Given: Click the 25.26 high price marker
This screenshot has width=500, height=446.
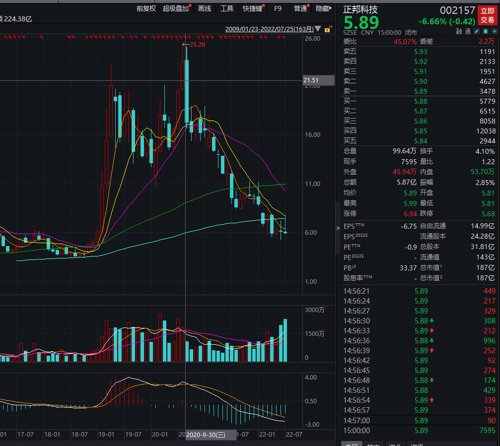Looking at the screenshot, I should tap(198, 45).
